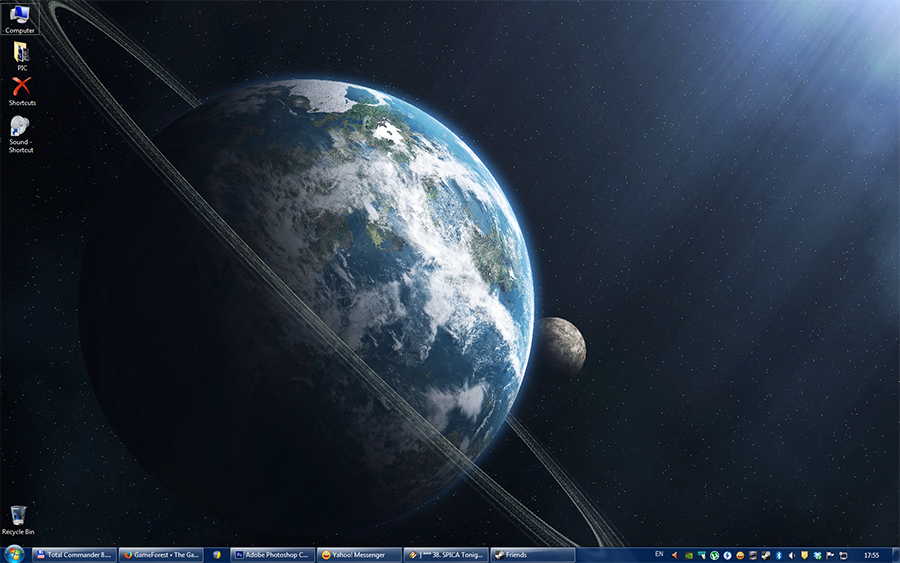Viewport: 900px width, 563px height.
Task: Open the volume speaker tray icon
Action: tap(792, 556)
